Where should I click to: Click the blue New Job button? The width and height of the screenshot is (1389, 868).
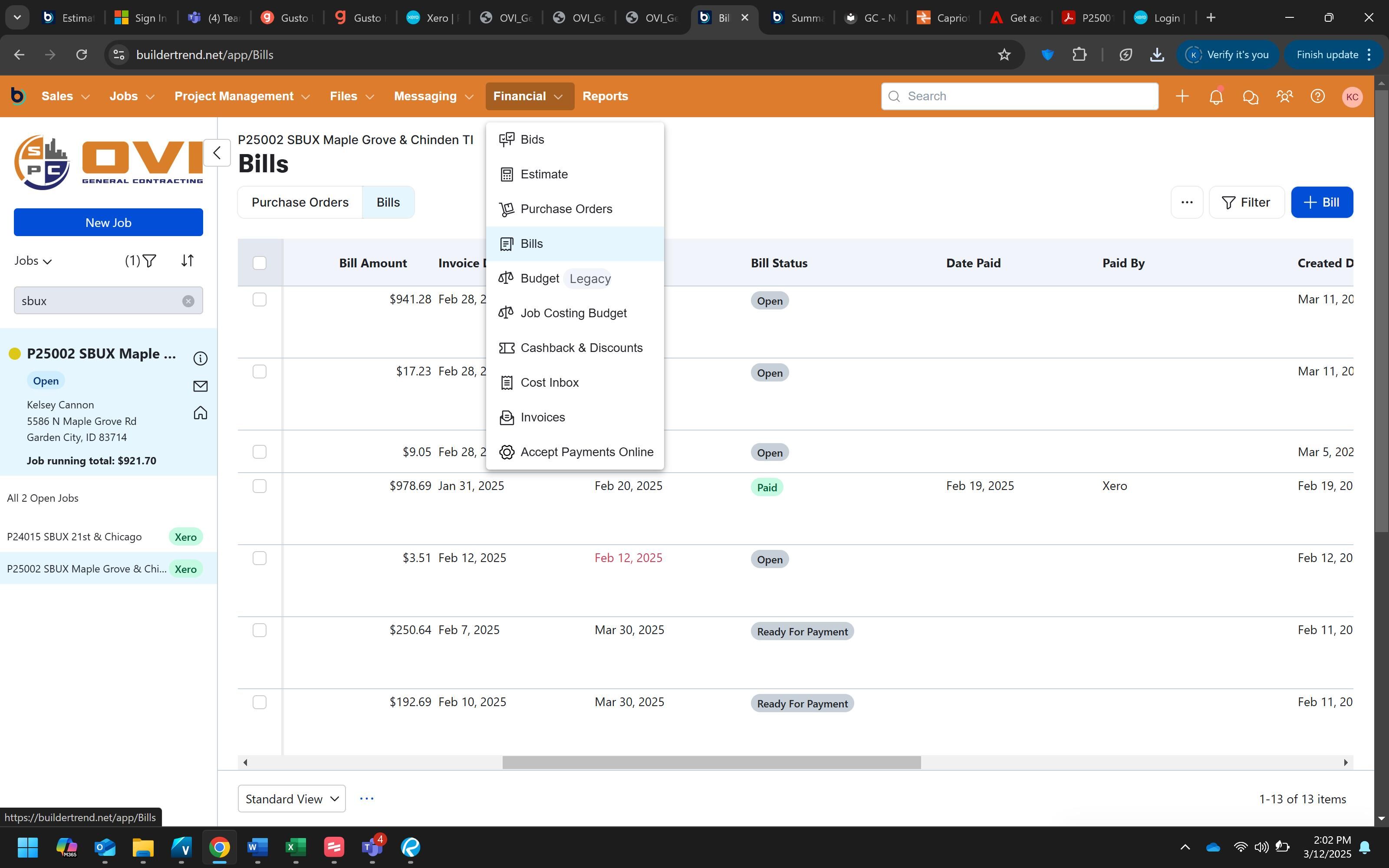tap(109, 222)
